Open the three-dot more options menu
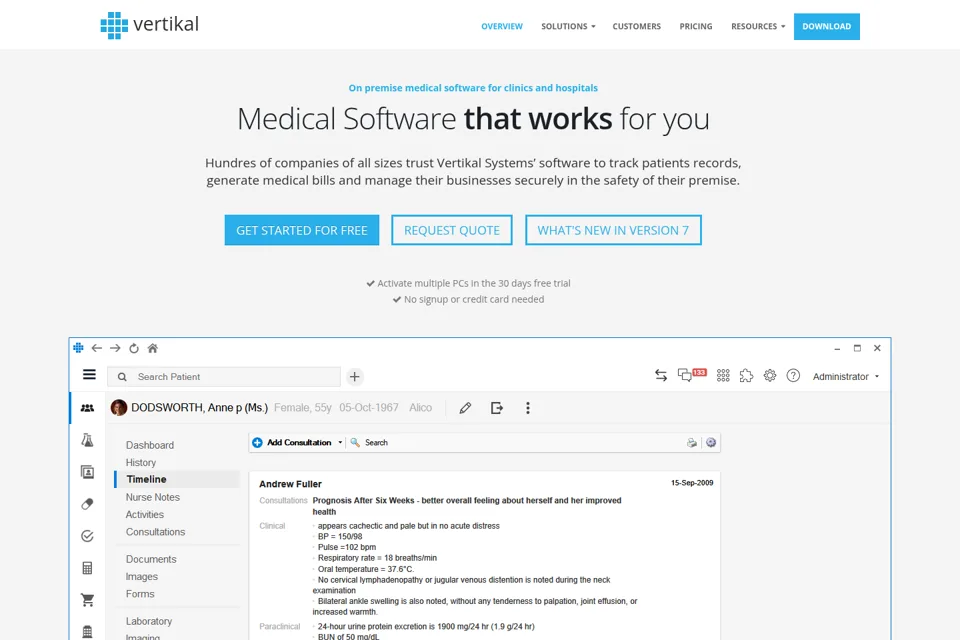The image size is (960, 640). (528, 408)
